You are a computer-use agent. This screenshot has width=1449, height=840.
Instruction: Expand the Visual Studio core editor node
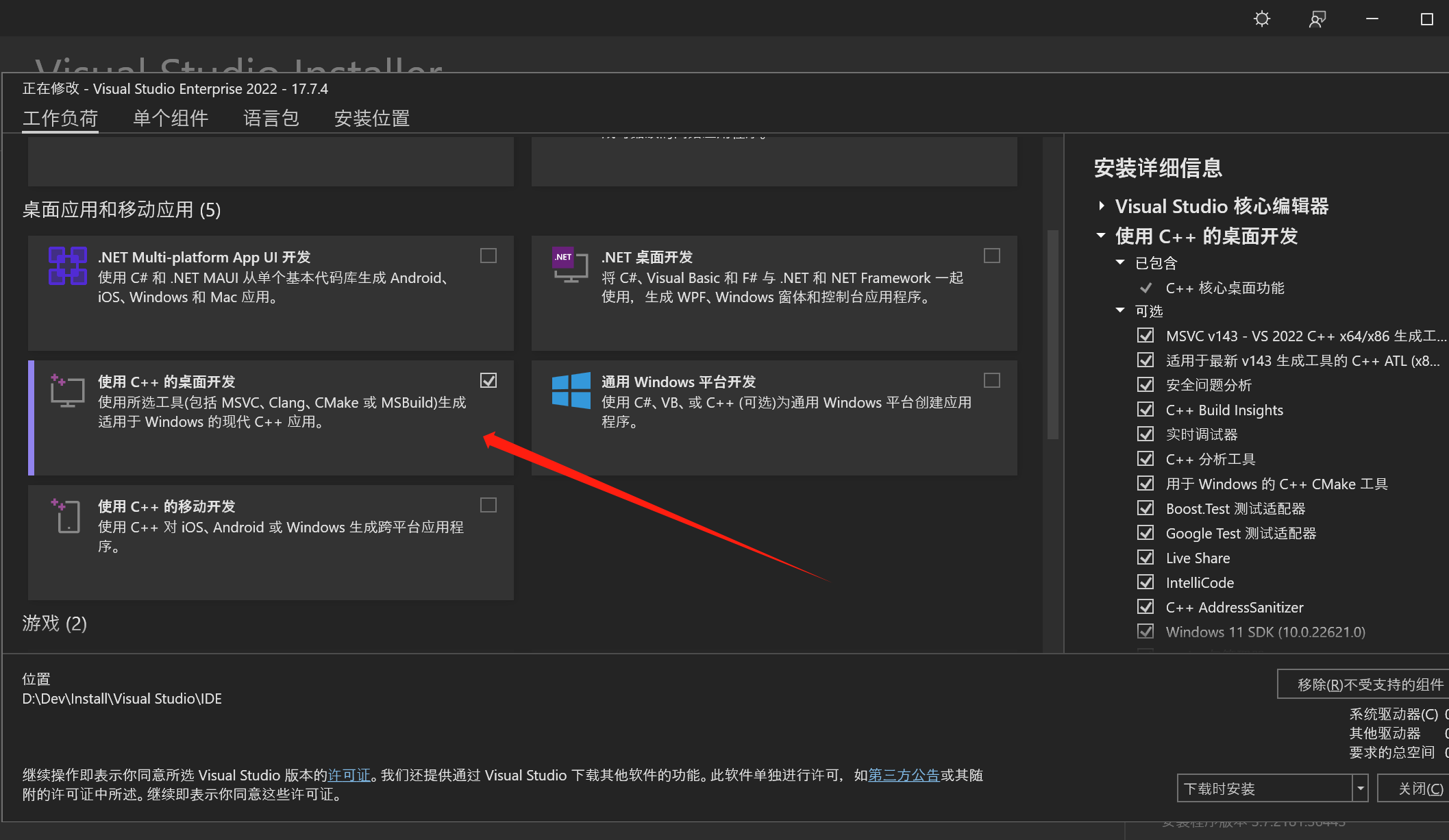click(x=1102, y=206)
